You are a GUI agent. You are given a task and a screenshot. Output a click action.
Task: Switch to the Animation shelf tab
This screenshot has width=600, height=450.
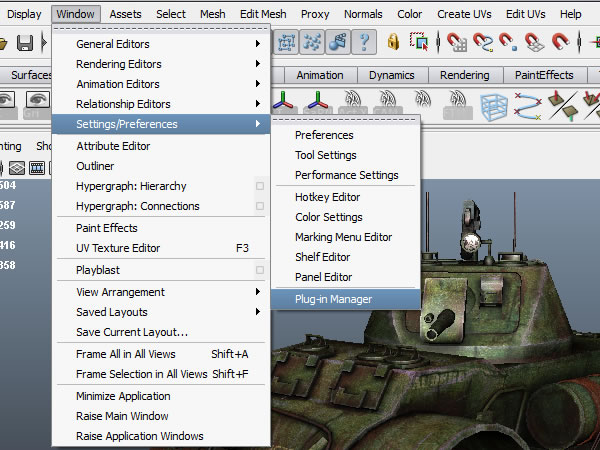(x=320, y=75)
